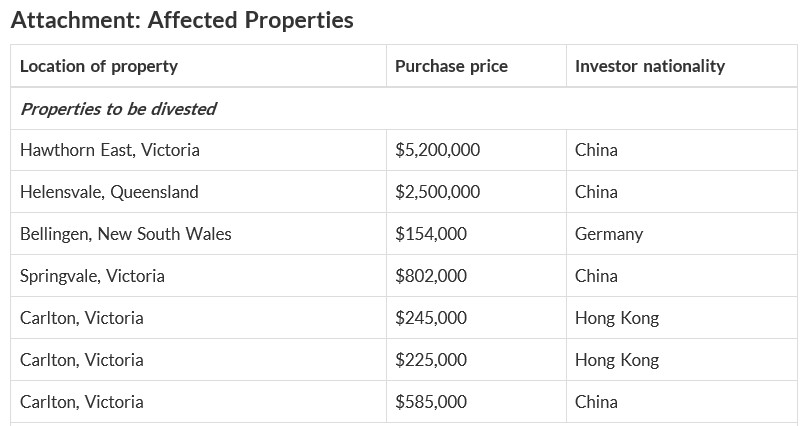
Task: Click the $245,000 purchase price cell
Action: 431,318
